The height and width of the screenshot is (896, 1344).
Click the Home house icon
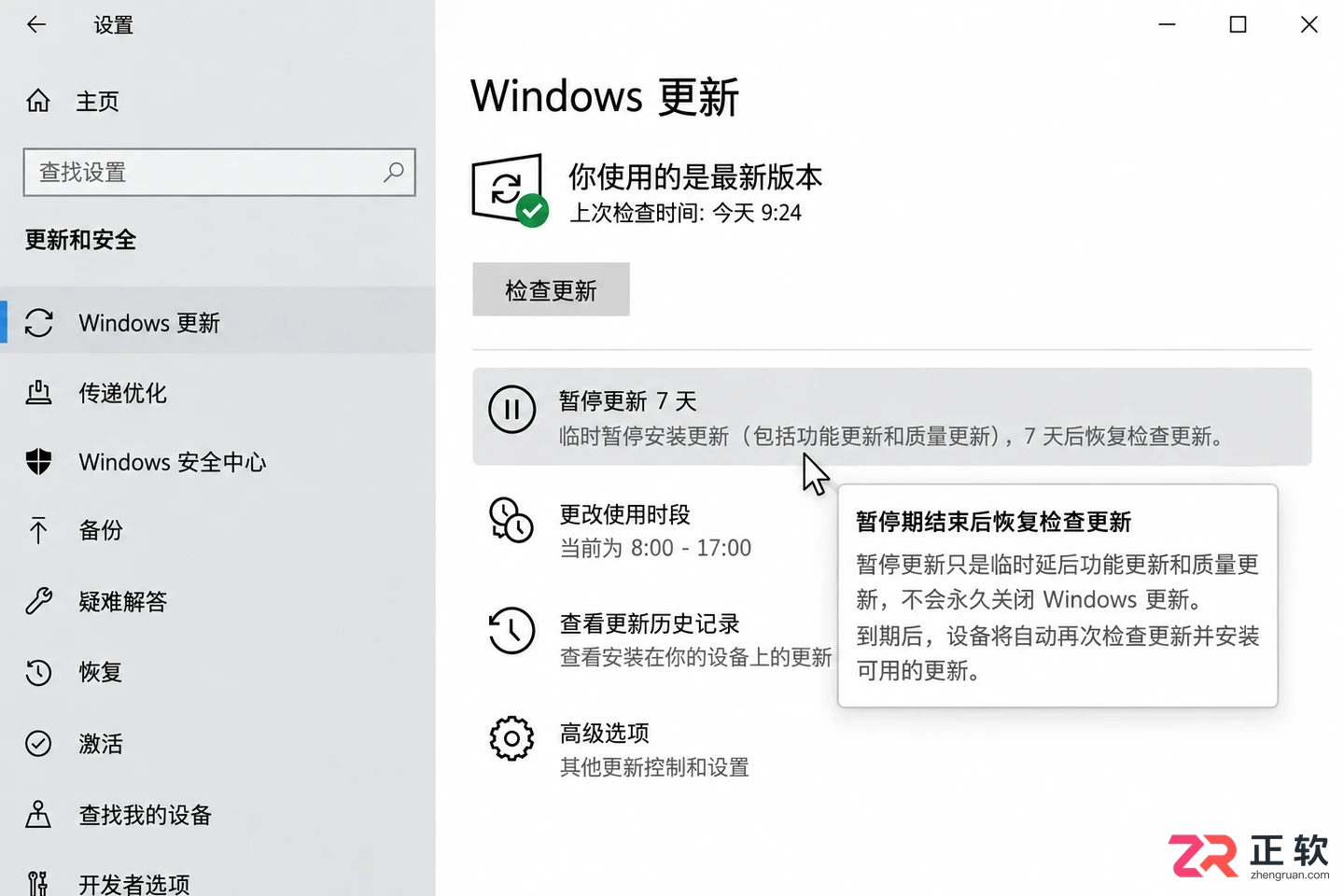coord(38,101)
